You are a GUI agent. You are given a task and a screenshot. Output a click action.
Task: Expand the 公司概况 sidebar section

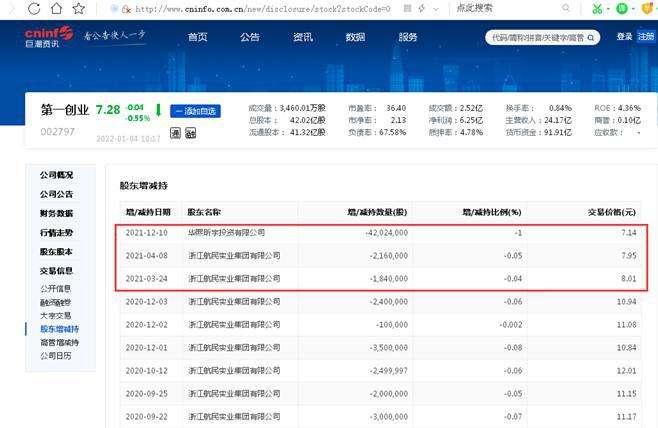pyautogui.click(x=56, y=175)
